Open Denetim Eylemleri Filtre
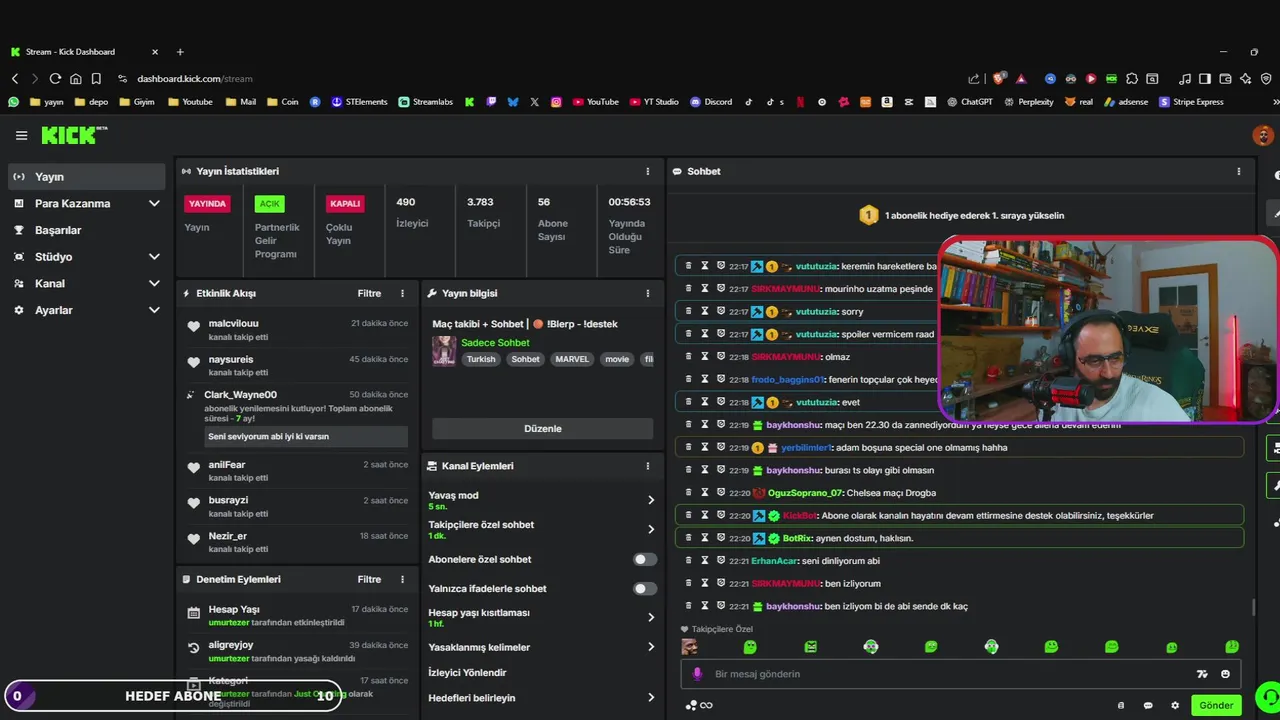The width and height of the screenshot is (1280, 720). (369, 579)
